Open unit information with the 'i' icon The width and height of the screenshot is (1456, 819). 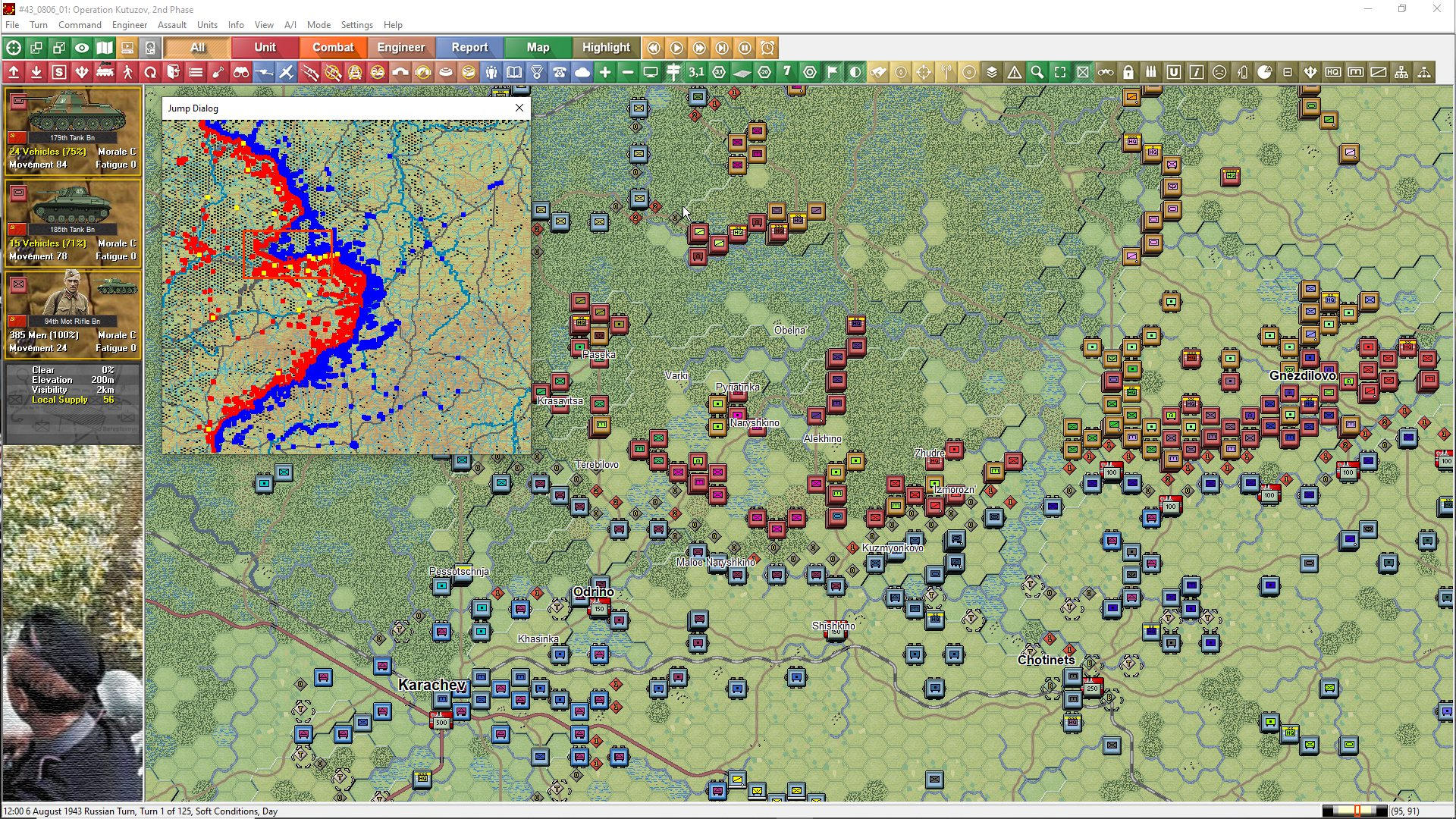(x=1197, y=72)
